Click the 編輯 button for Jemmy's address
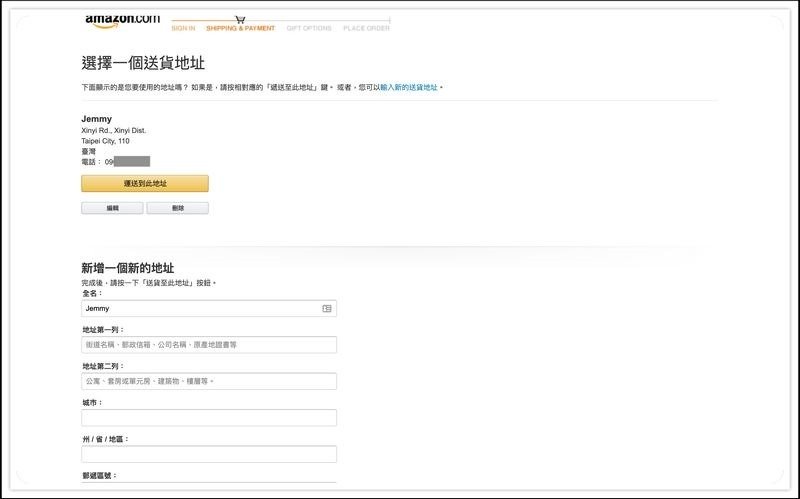Image resolution: width=800 pixels, height=499 pixels. pos(112,208)
